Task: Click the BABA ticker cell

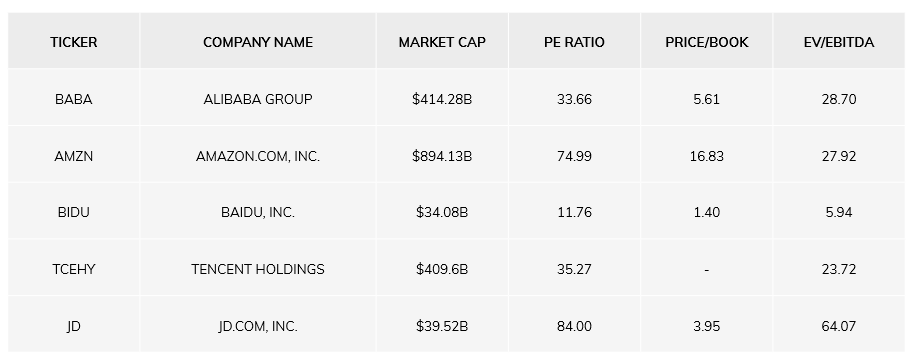Action: (x=73, y=99)
